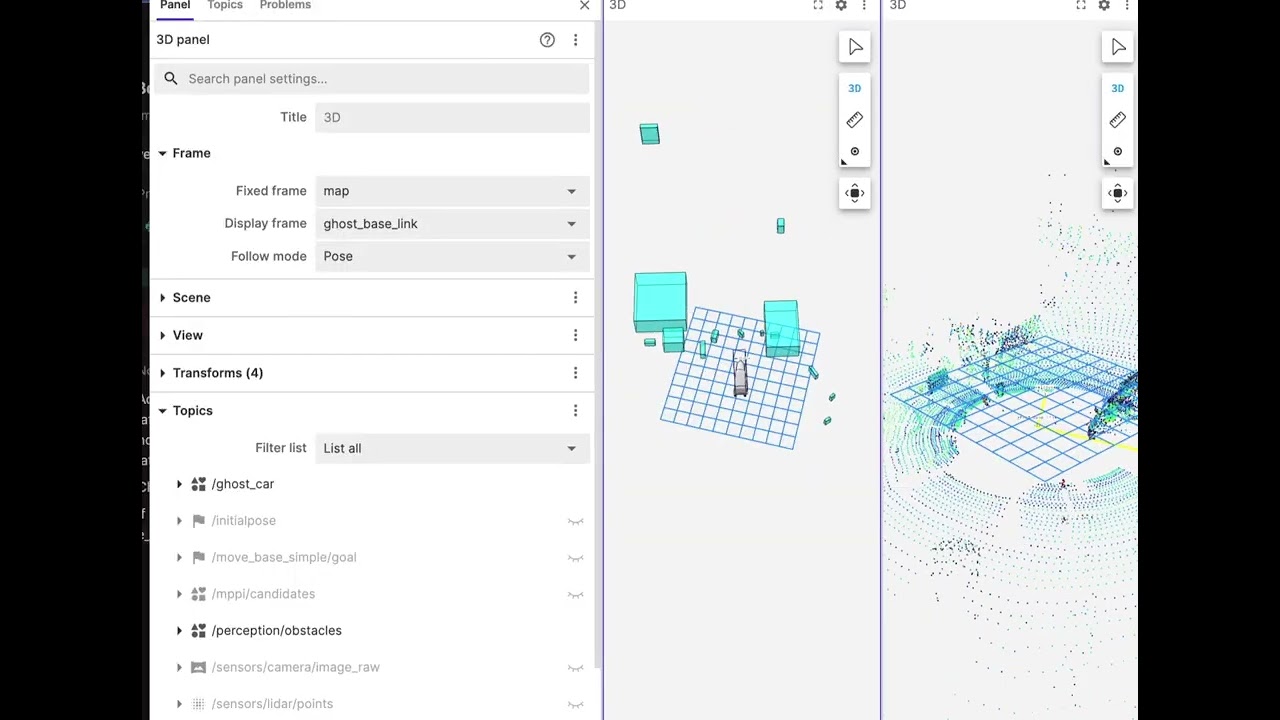Close the panel settings sidebar
This screenshot has height=720, width=1280.
(585, 6)
